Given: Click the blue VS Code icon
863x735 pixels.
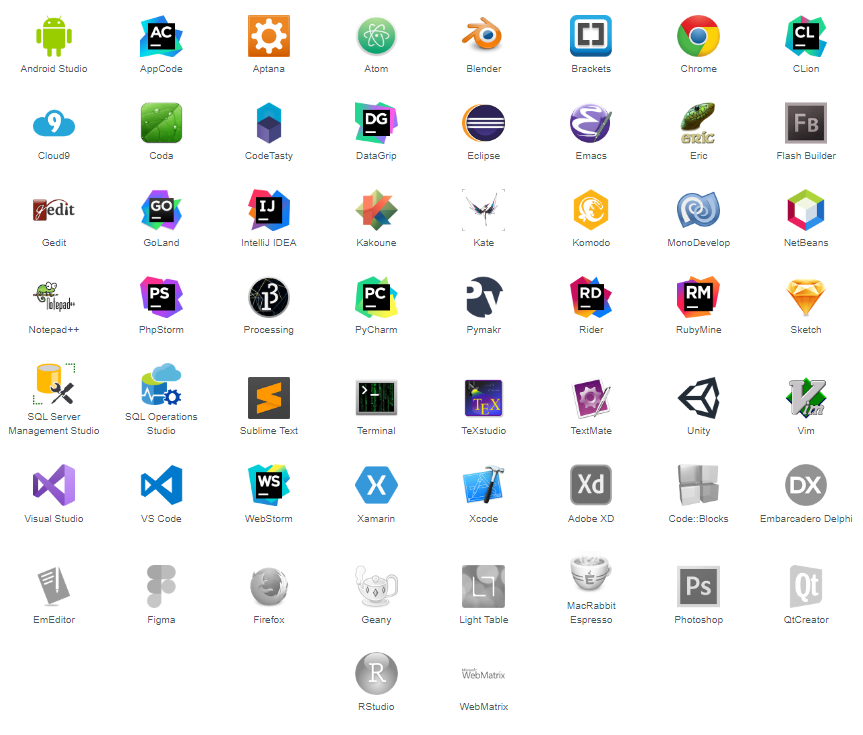Looking at the screenshot, I should (x=161, y=485).
